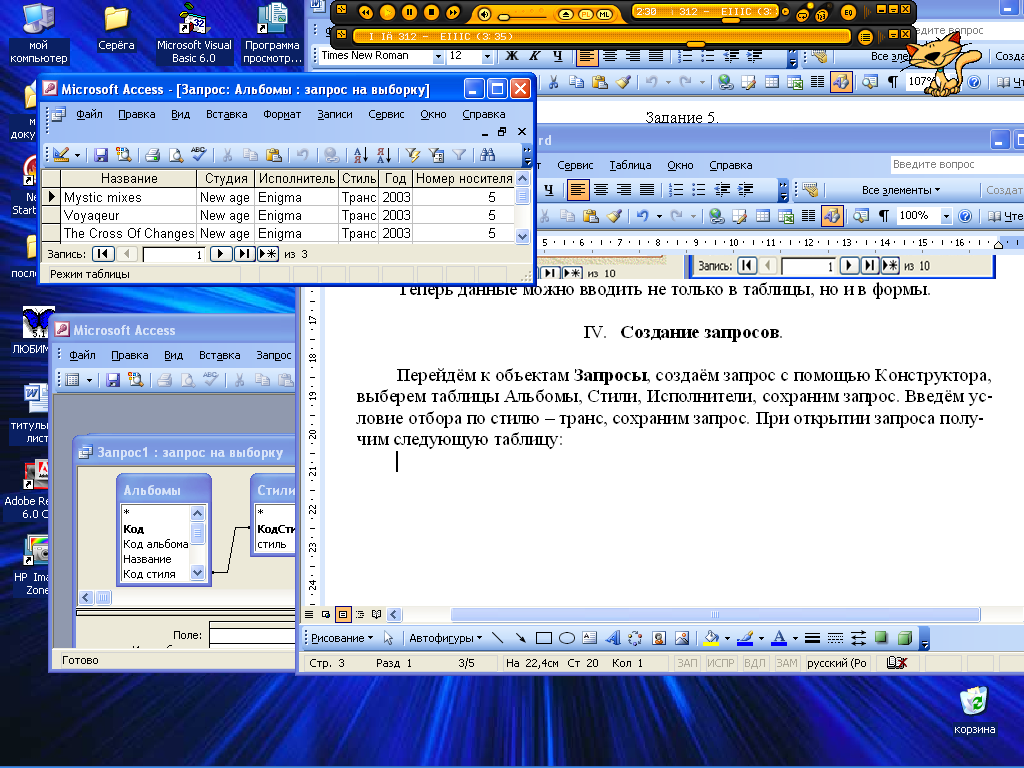The image size is (1024, 768).
Task: Save the Альбомы query with the diskette icon
Action: [101, 155]
